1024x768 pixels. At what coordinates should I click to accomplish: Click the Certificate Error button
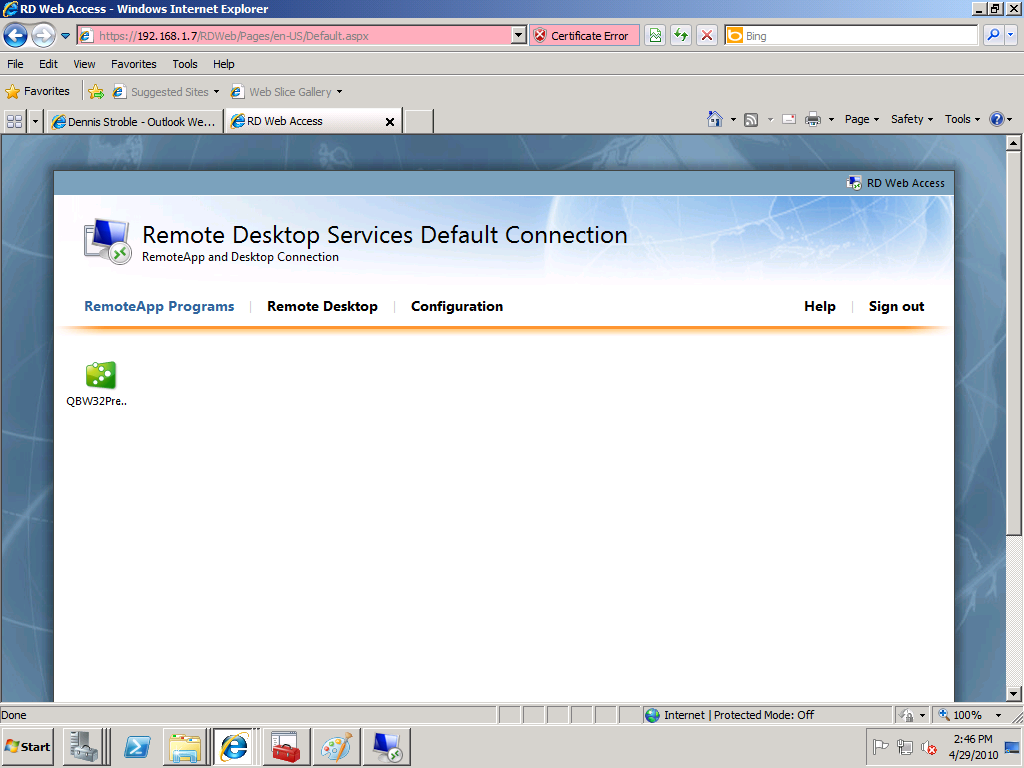pyautogui.click(x=584, y=35)
